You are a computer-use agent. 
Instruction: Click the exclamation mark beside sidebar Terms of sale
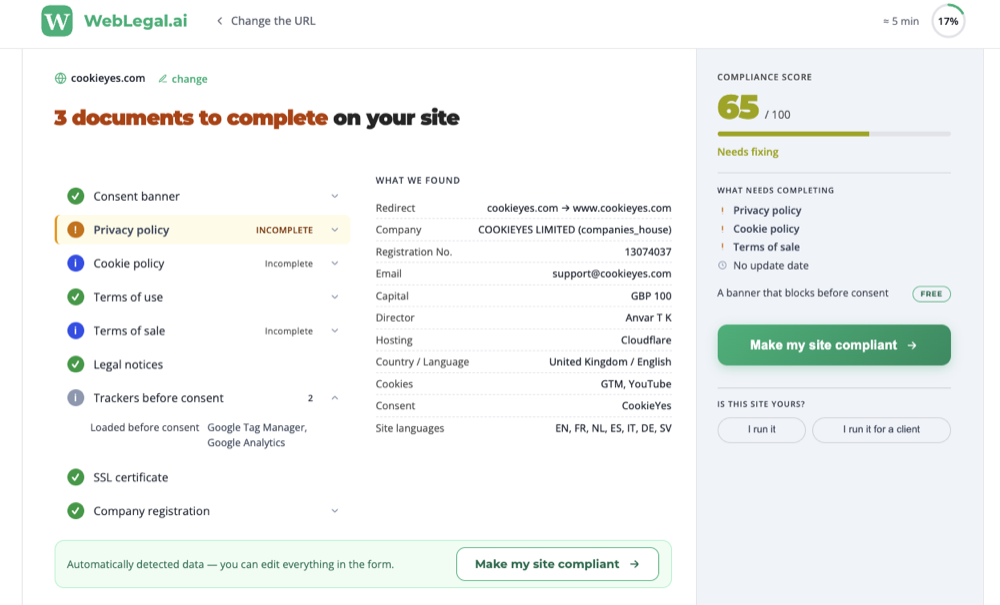(x=722, y=247)
